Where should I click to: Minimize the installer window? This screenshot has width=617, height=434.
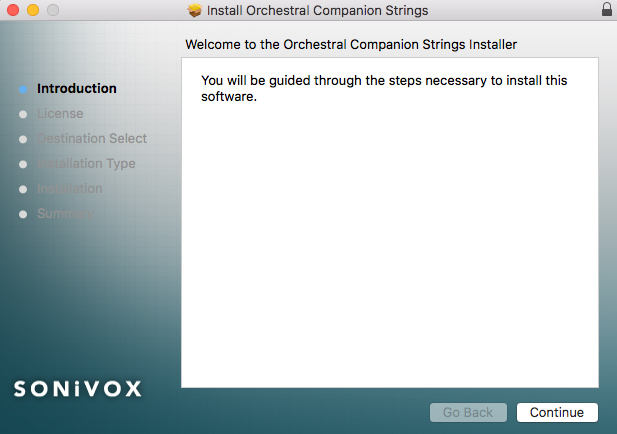click(33, 10)
